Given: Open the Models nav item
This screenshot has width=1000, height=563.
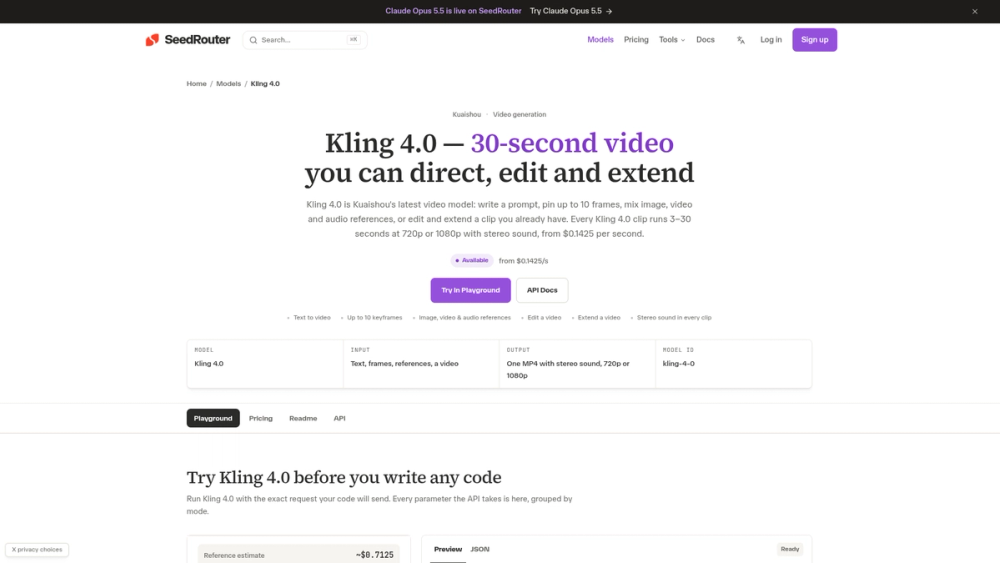Looking at the screenshot, I should (x=600, y=40).
